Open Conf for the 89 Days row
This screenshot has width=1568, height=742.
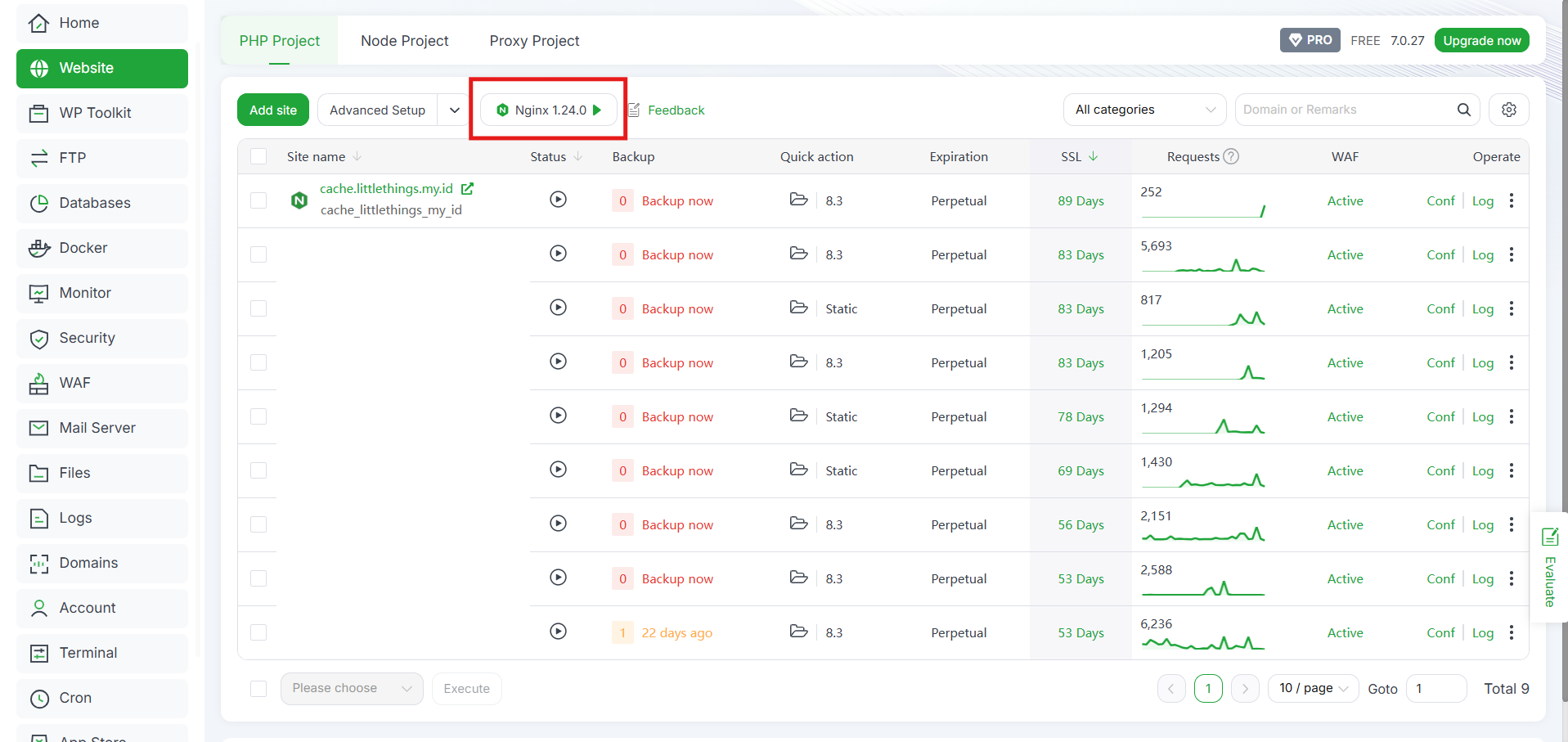[x=1440, y=200]
